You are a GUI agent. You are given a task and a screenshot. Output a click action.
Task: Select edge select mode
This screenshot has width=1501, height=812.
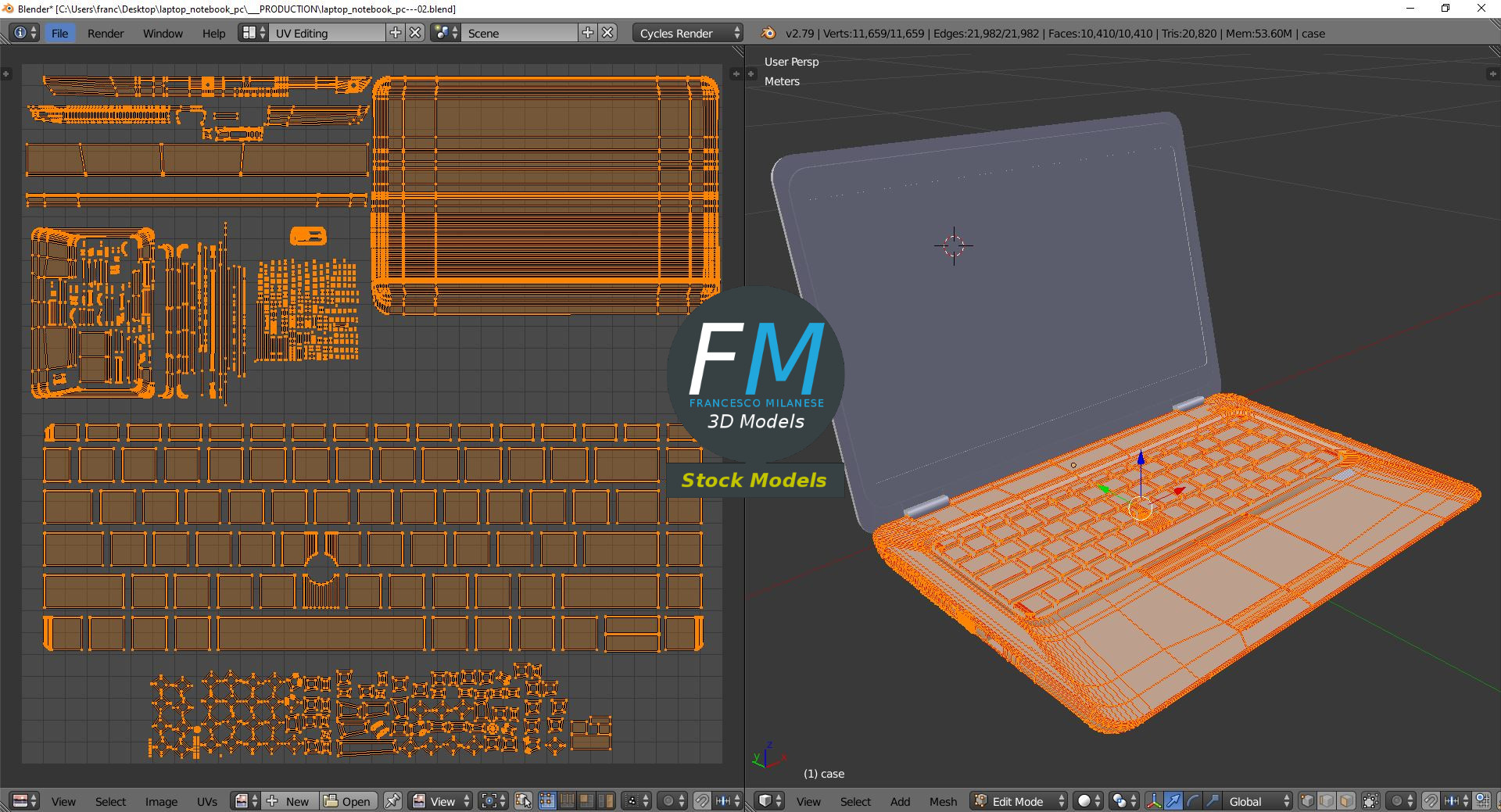click(x=1327, y=801)
